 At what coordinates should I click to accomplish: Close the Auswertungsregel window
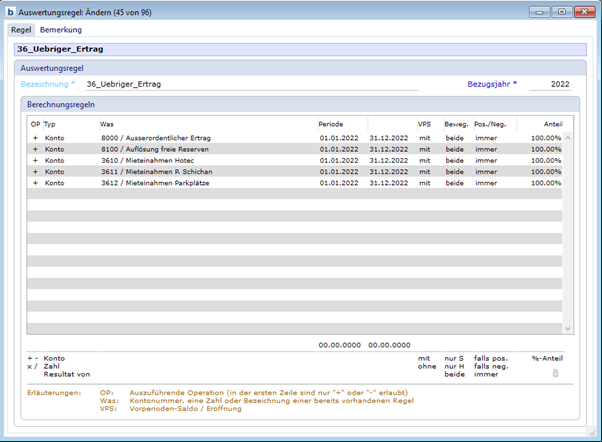pos(583,12)
